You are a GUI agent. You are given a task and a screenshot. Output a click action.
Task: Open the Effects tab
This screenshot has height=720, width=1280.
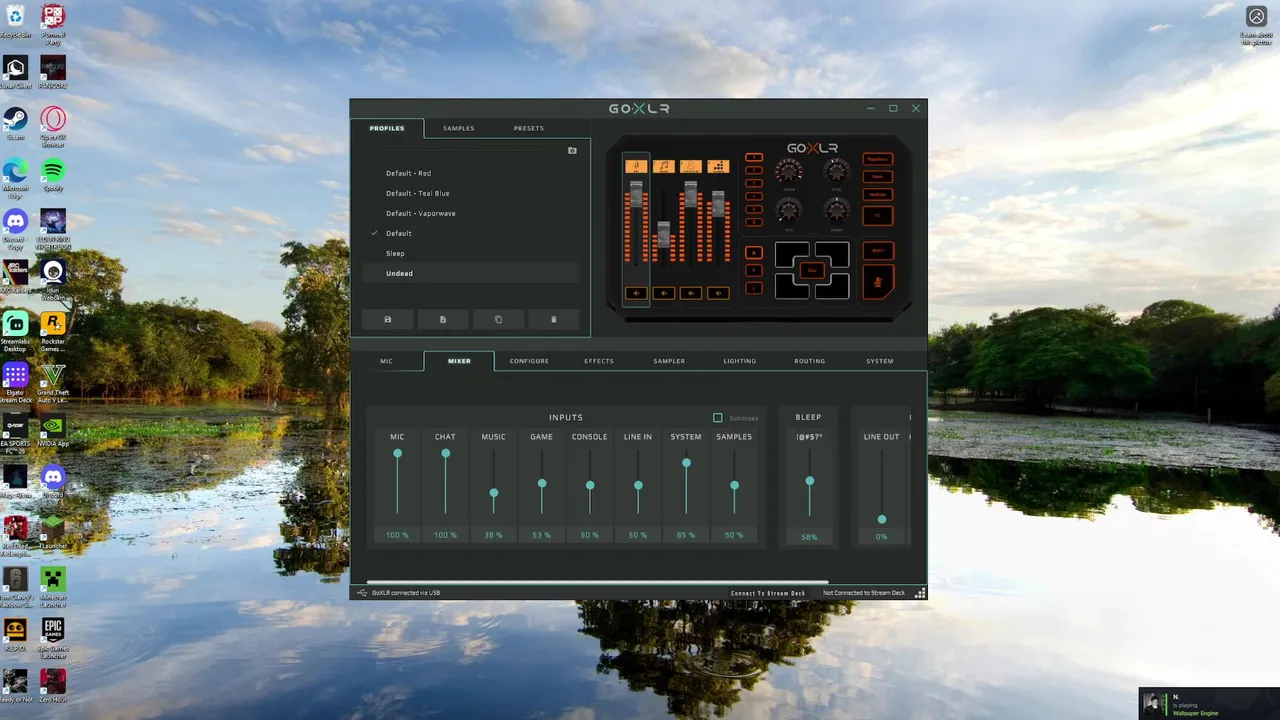(x=599, y=361)
